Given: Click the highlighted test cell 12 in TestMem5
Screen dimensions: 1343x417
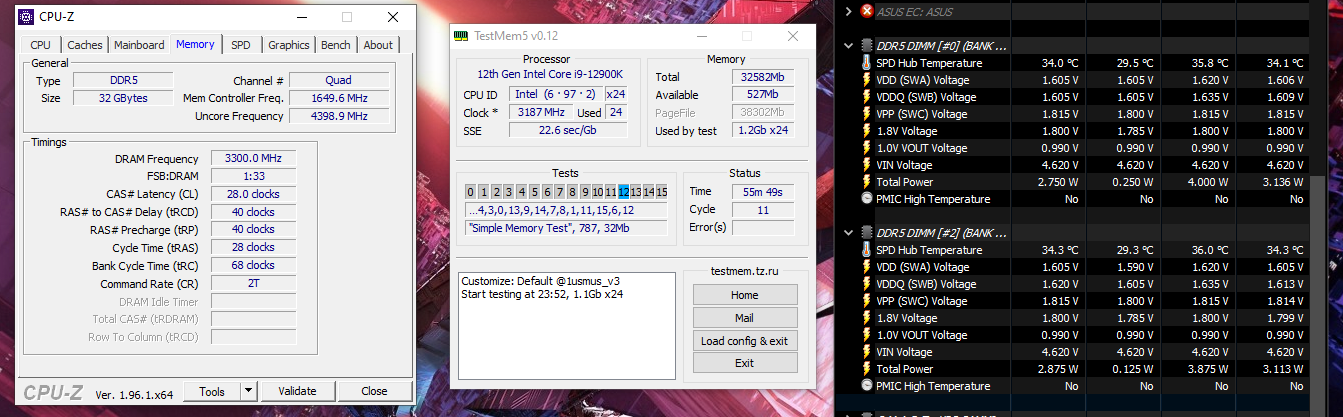Looking at the screenshot, I should pos(623,192).
